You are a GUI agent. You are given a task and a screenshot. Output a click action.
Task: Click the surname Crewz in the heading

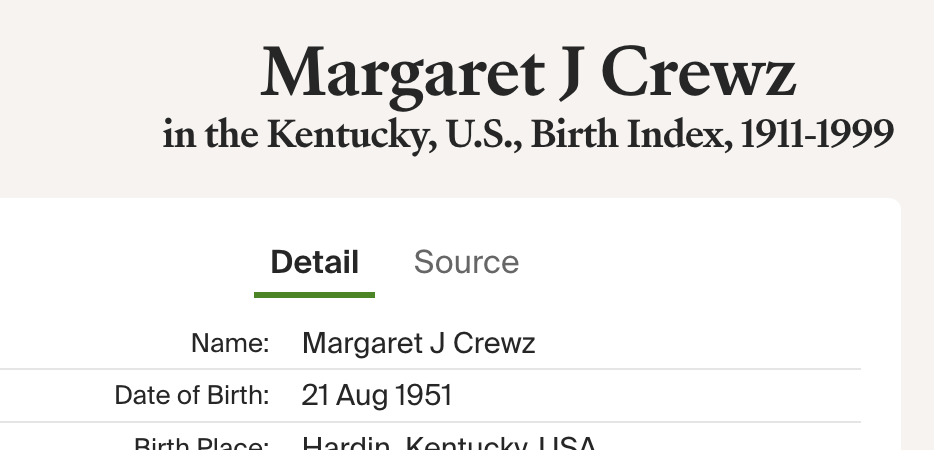(x=699, y=75)
